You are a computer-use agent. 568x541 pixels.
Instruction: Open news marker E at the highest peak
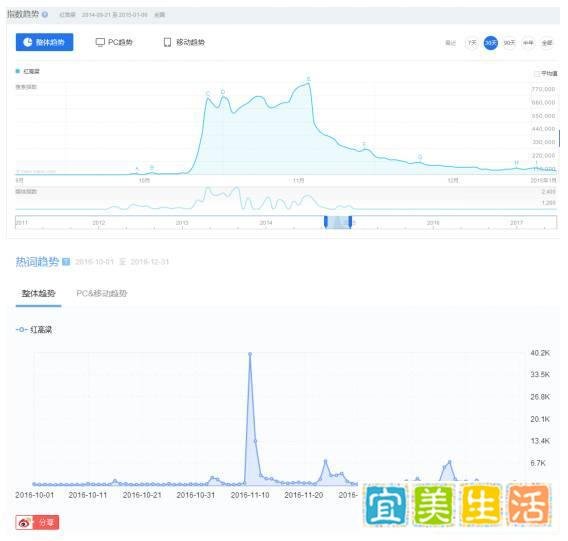coord(309,79)
